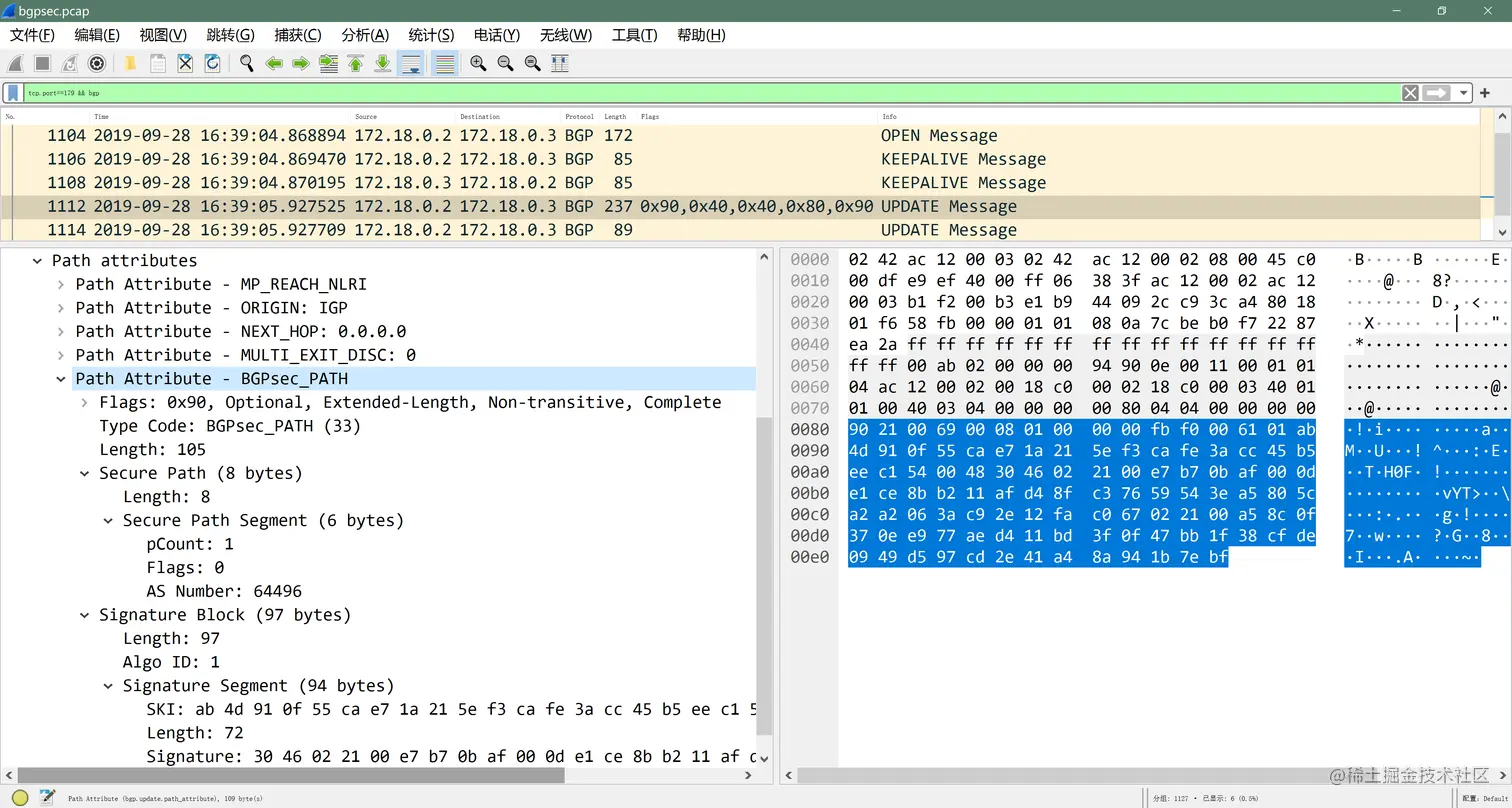Collapse Secure Path (8 bytes)
Screen dimensions: 1512x808
coord(86,474)
